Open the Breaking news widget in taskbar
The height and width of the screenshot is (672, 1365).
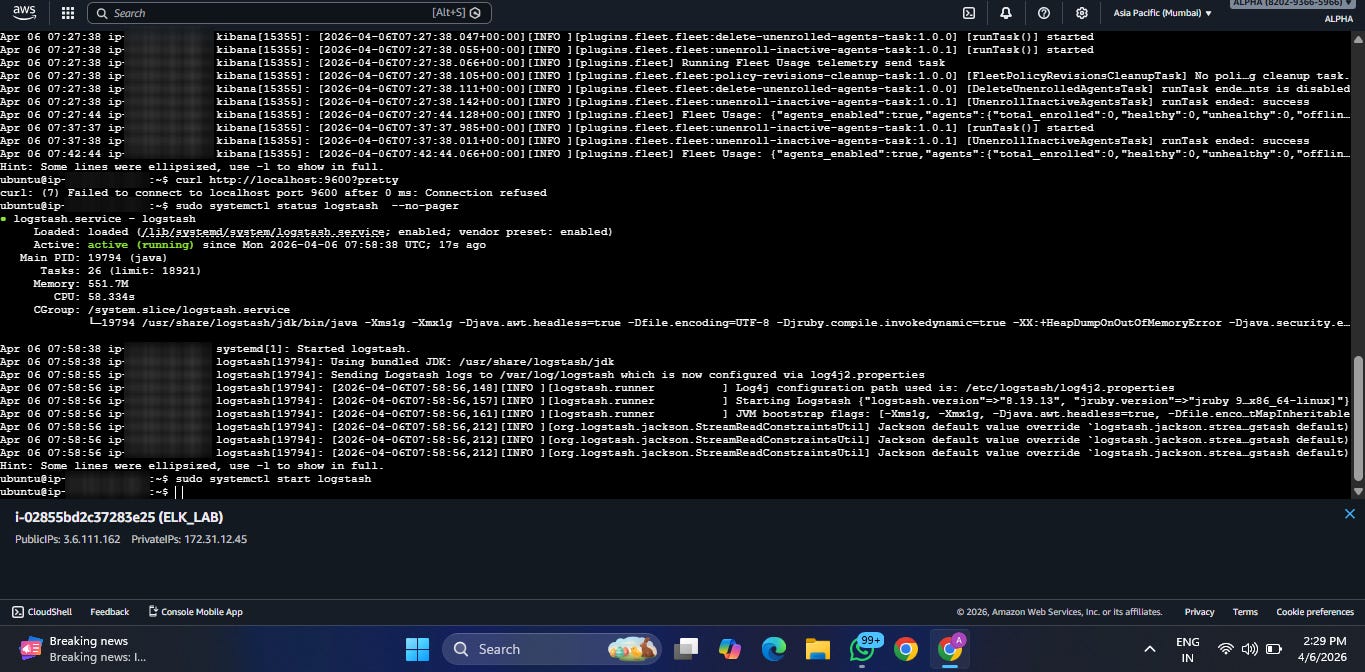(85, 649)
